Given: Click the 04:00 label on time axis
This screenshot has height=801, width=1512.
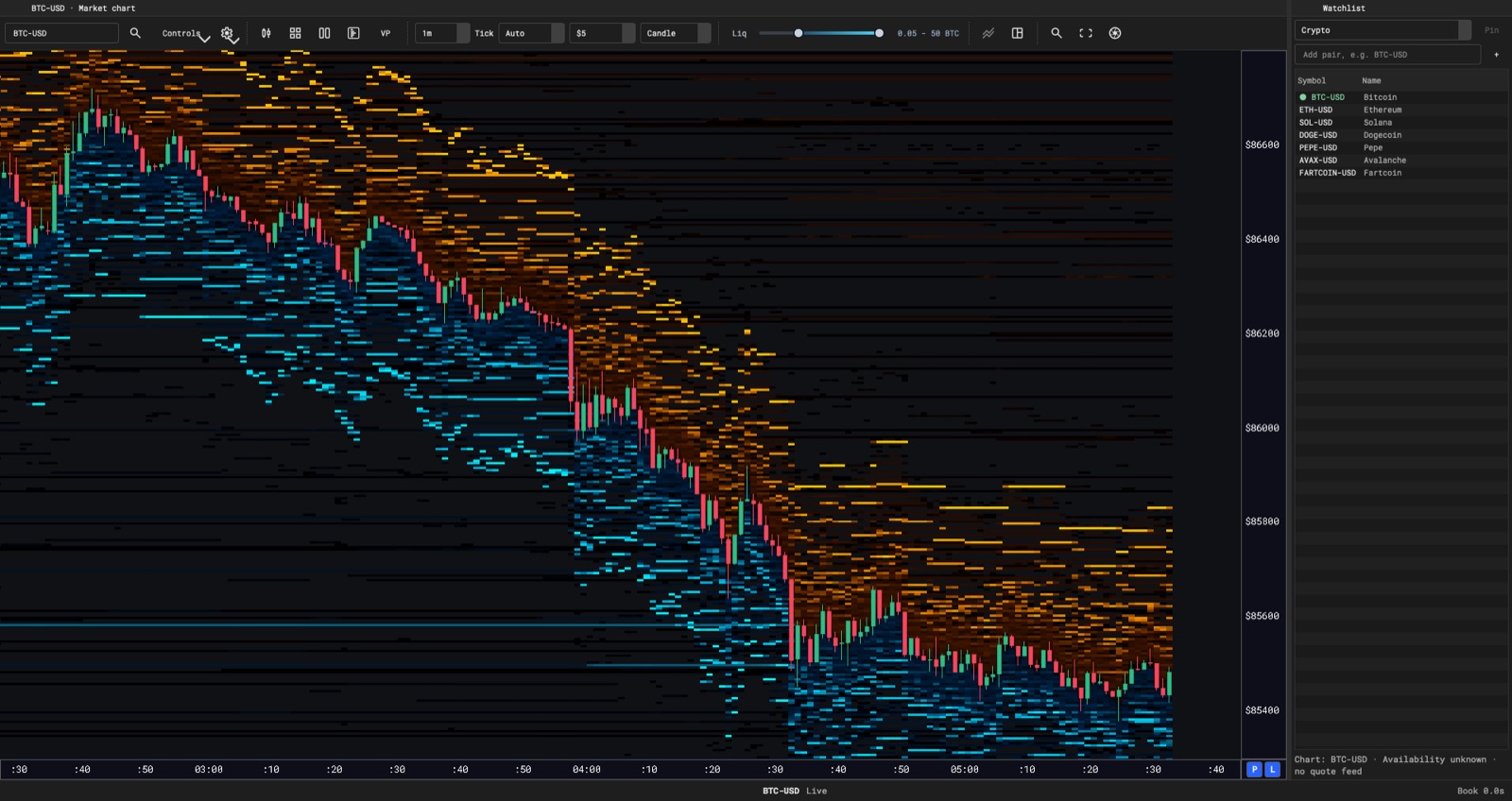Looking at the screenshot, I should [x=587, y=770].
